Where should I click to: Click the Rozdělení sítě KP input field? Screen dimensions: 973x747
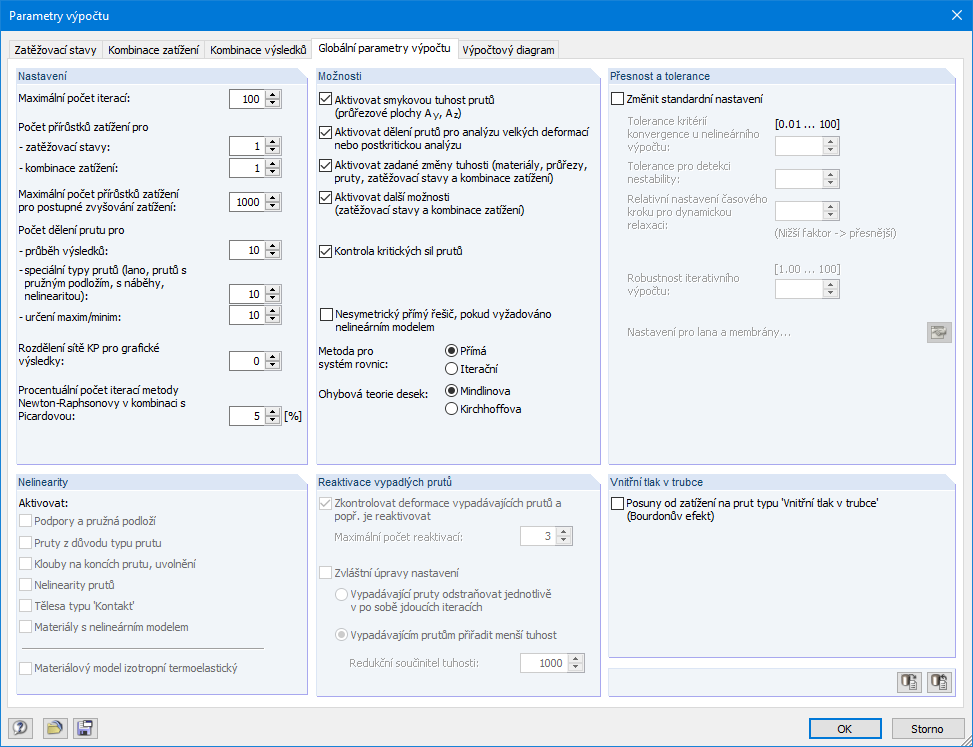[247, 361]
